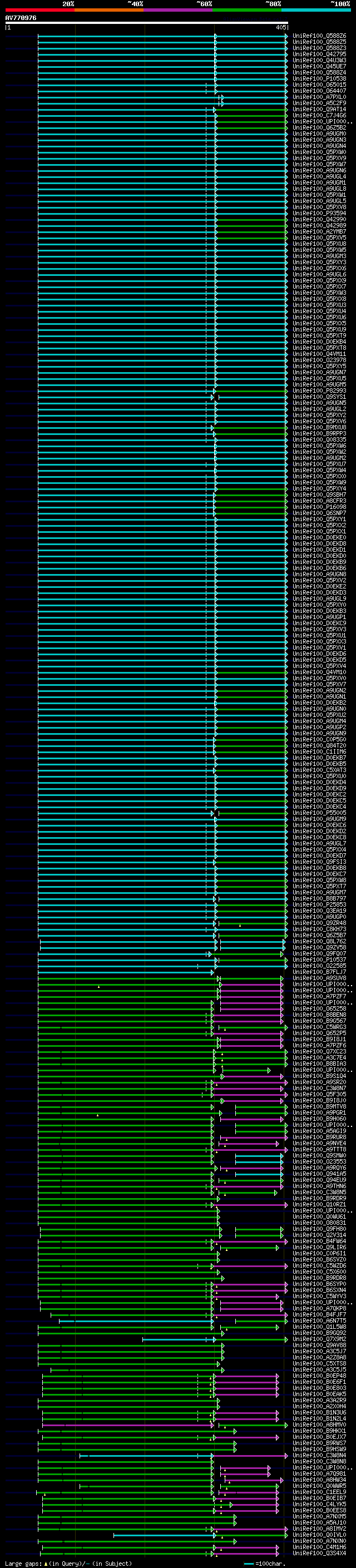Select hit label UniRef100_B9RUR8
Viewport: 356px width, 1568px height.
[319, 1137]
